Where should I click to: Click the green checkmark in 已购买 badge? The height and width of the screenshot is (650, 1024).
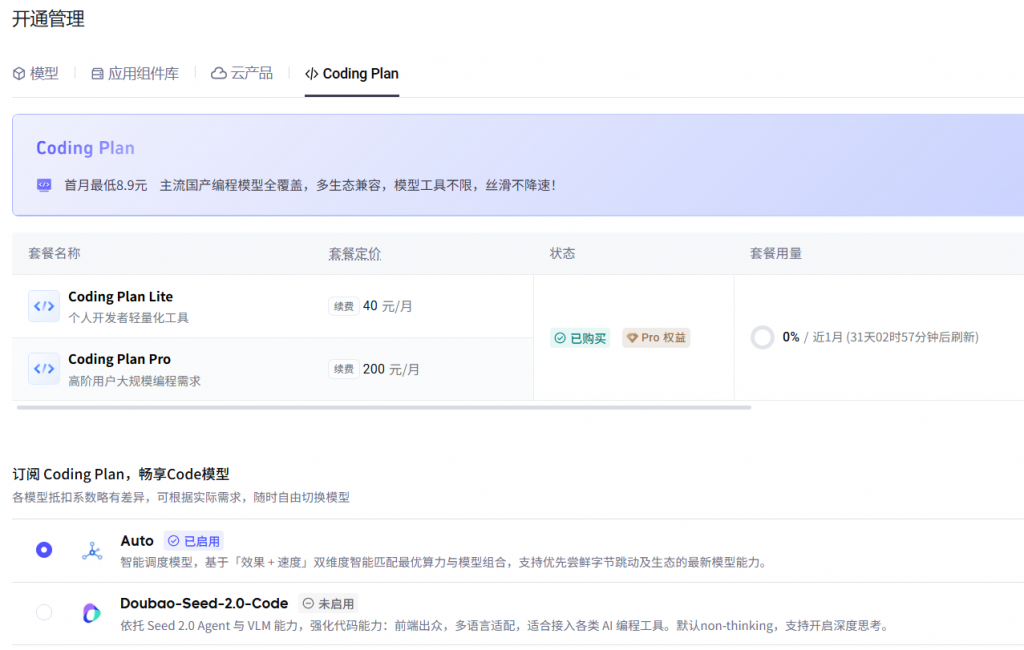point(560,338)
